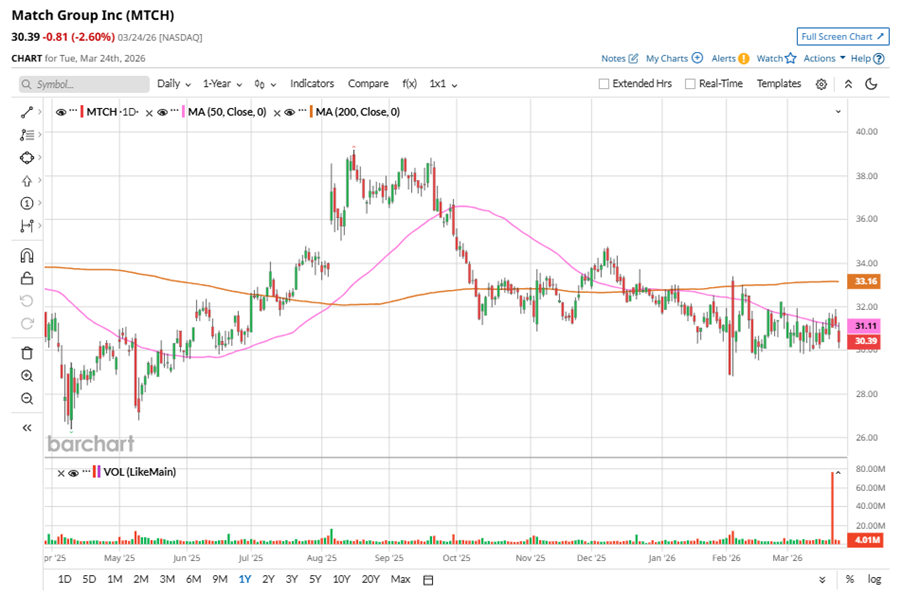Click the pink MA 50 color swatch
This screenshot has width=902, height=597.
pyautogui.click(x=184, y=112)
